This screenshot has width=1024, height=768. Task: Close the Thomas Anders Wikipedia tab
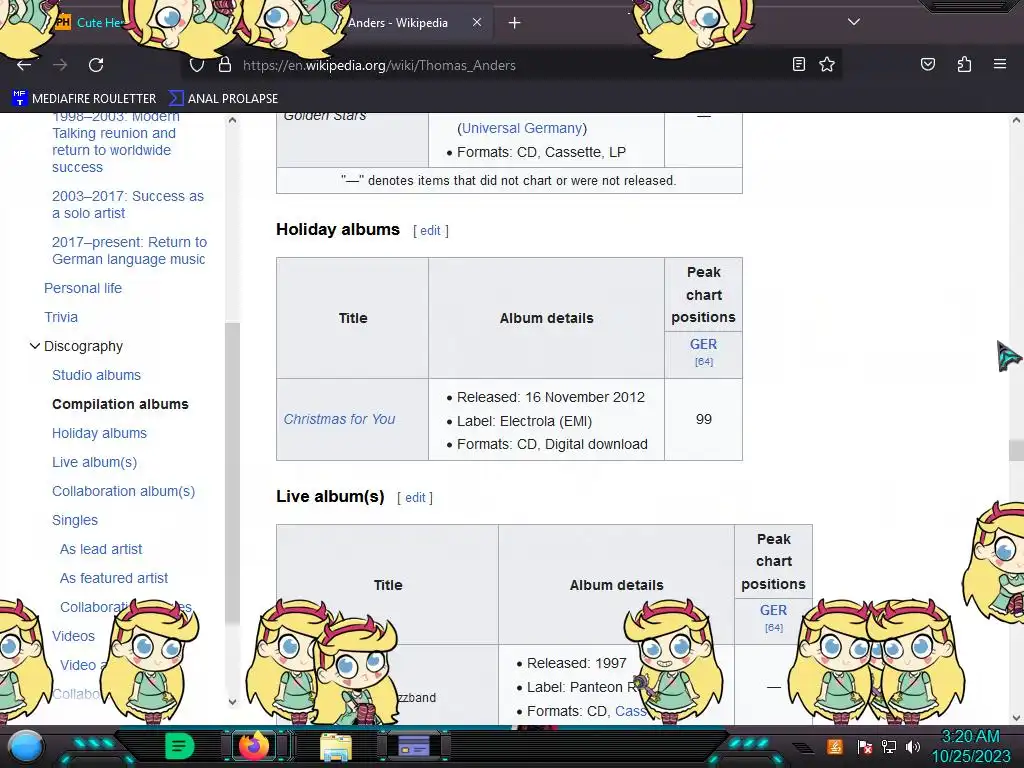(477, 22)
